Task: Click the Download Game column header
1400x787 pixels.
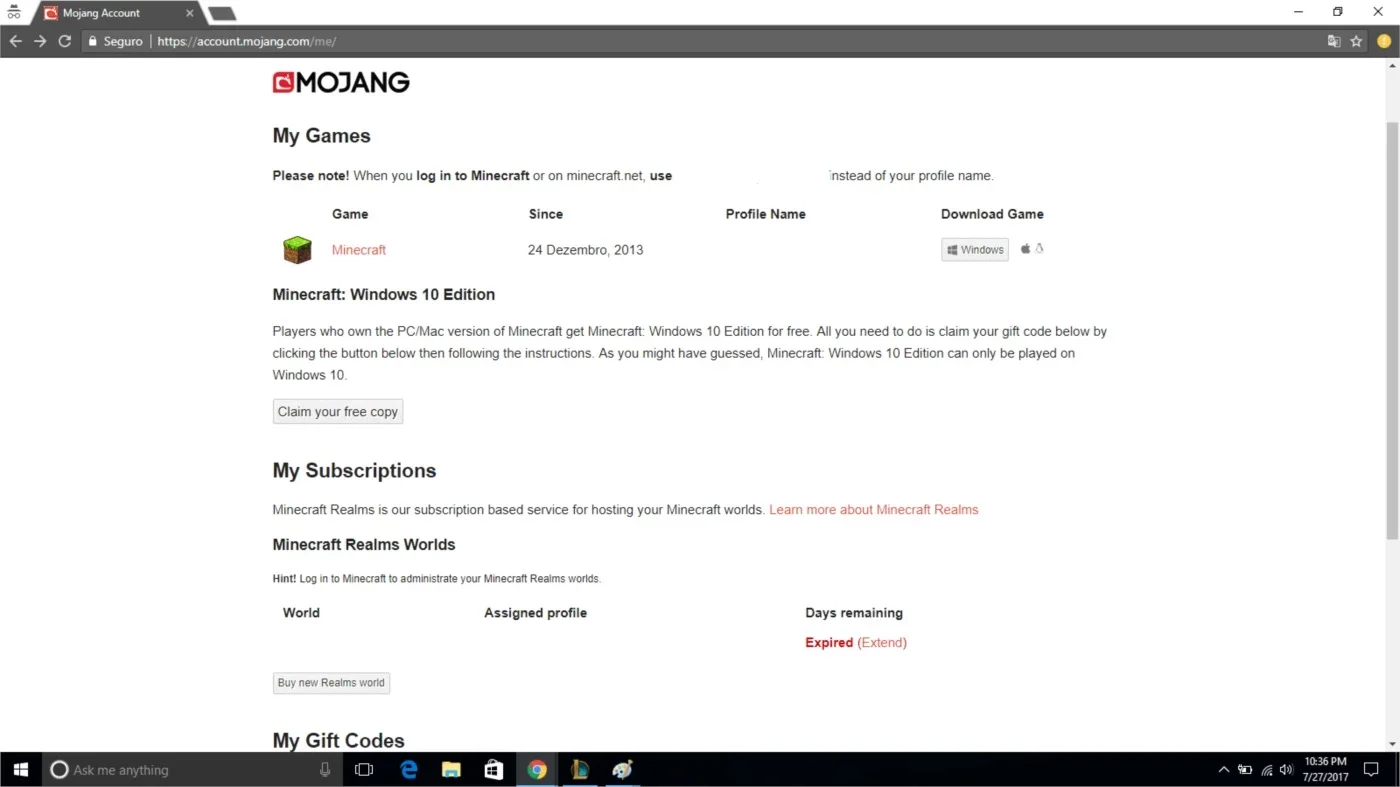Action: tap(992, 214)
